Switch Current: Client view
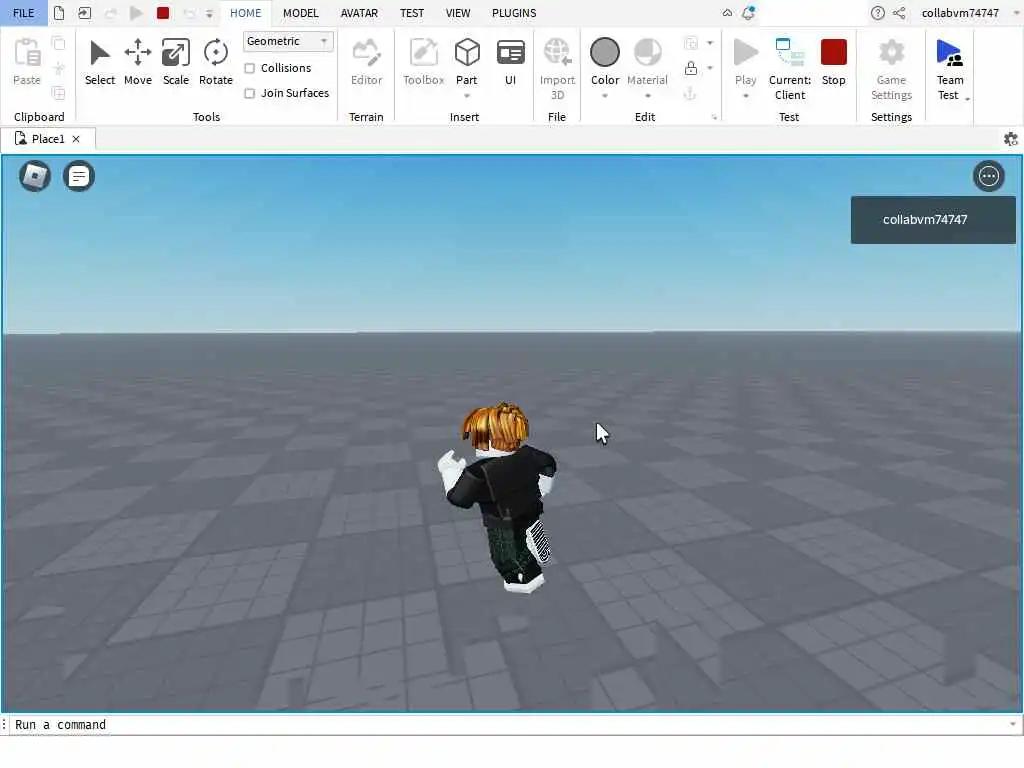This screenshot has width=1024, height=768. coord(790,69)
